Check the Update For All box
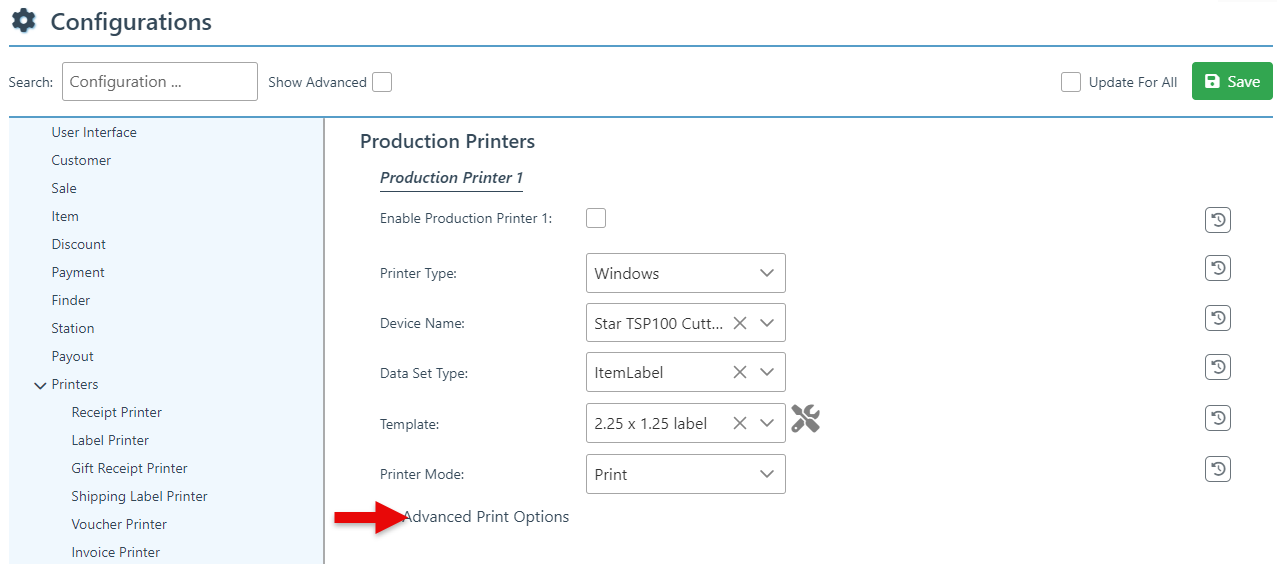 1071,82
